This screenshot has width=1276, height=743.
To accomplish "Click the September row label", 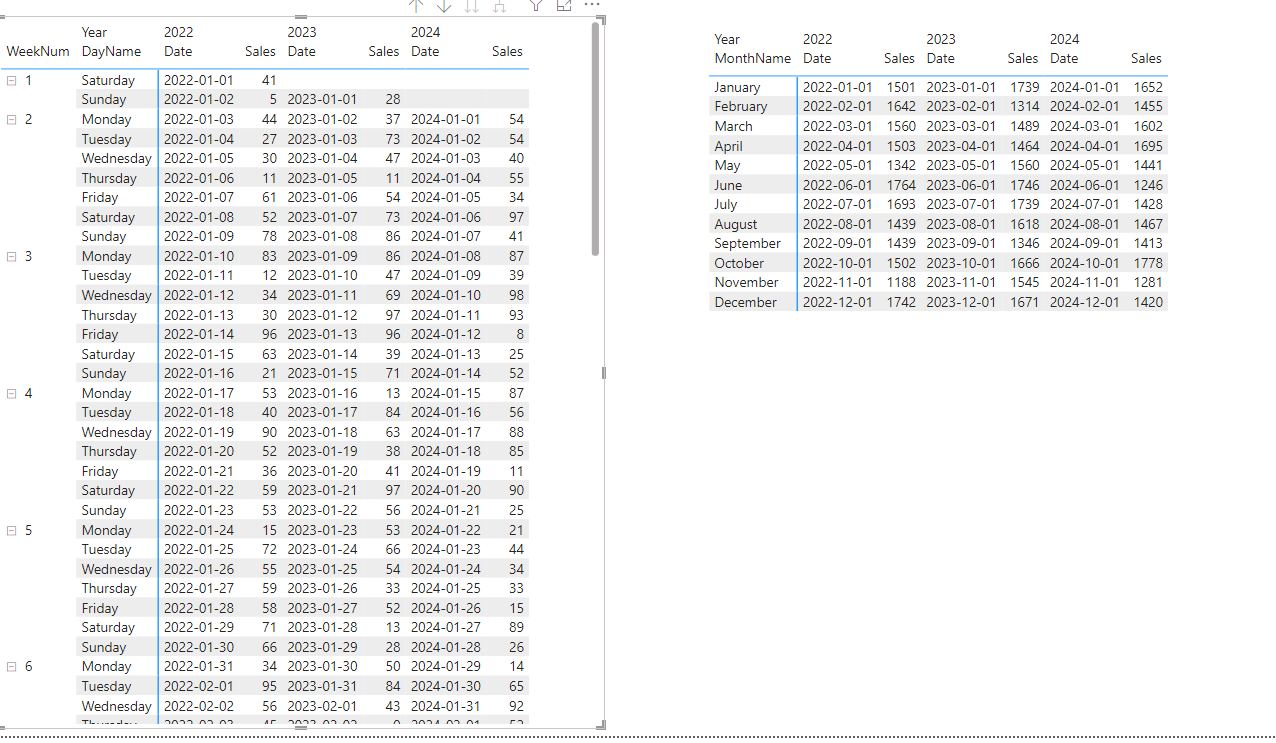I will click(x=747, y=243).
